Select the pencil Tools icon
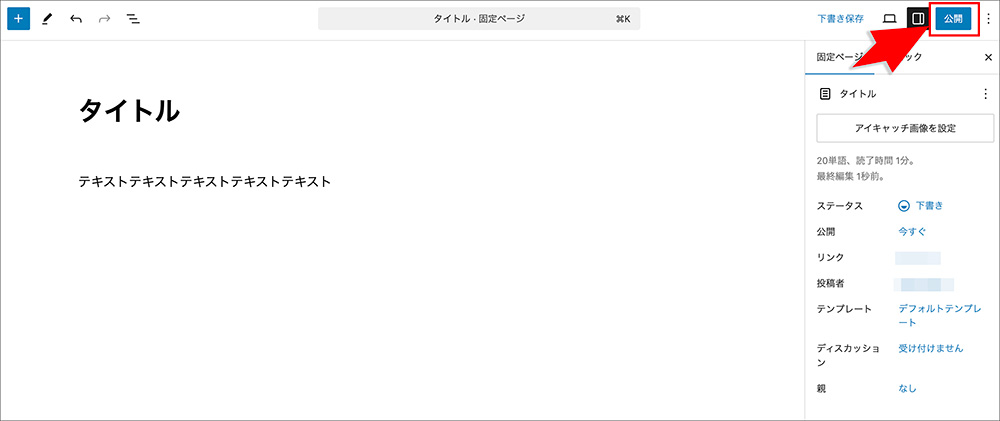 click(47, 19)
